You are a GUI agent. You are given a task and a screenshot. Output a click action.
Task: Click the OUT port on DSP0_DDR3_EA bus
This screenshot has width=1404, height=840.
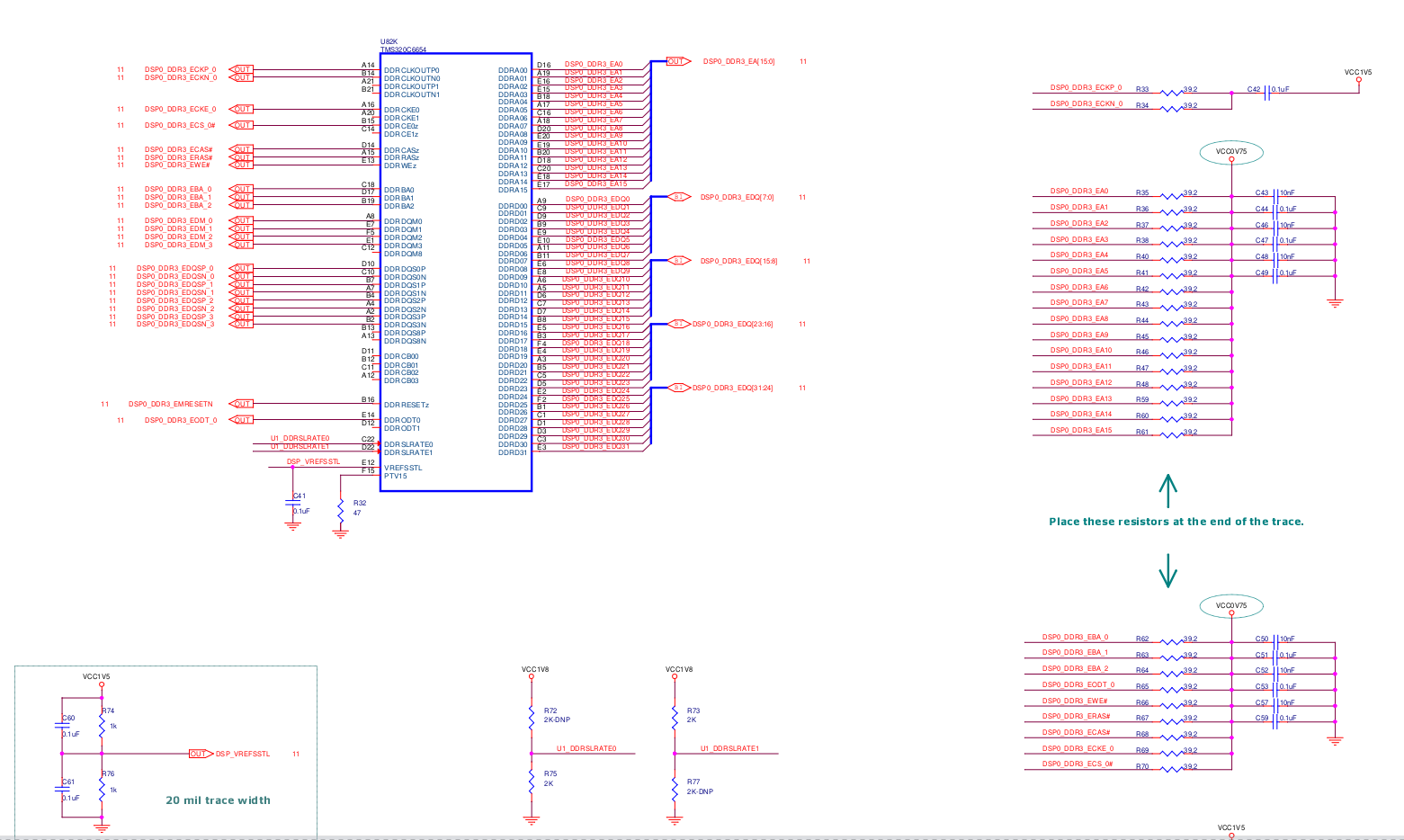pyautogui.click(x=675, y=61)
